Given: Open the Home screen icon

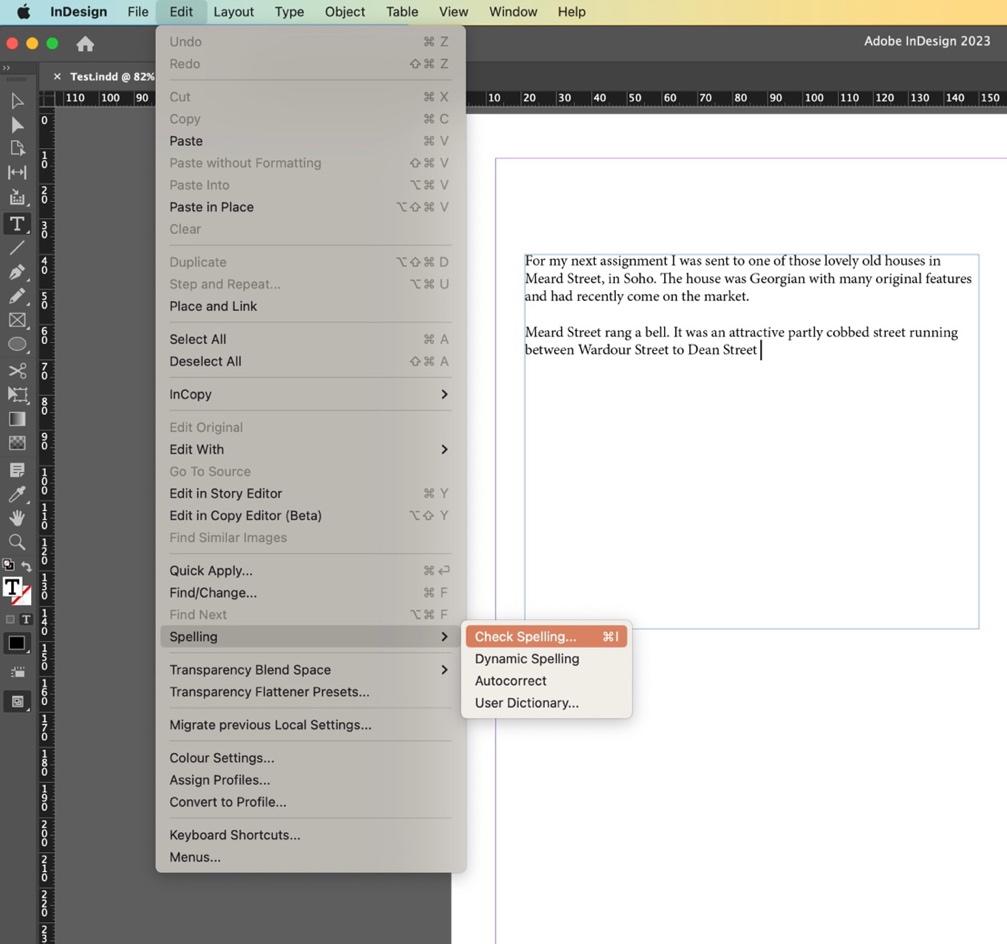Looking at the screenshot, I should (x=85, y=44).
